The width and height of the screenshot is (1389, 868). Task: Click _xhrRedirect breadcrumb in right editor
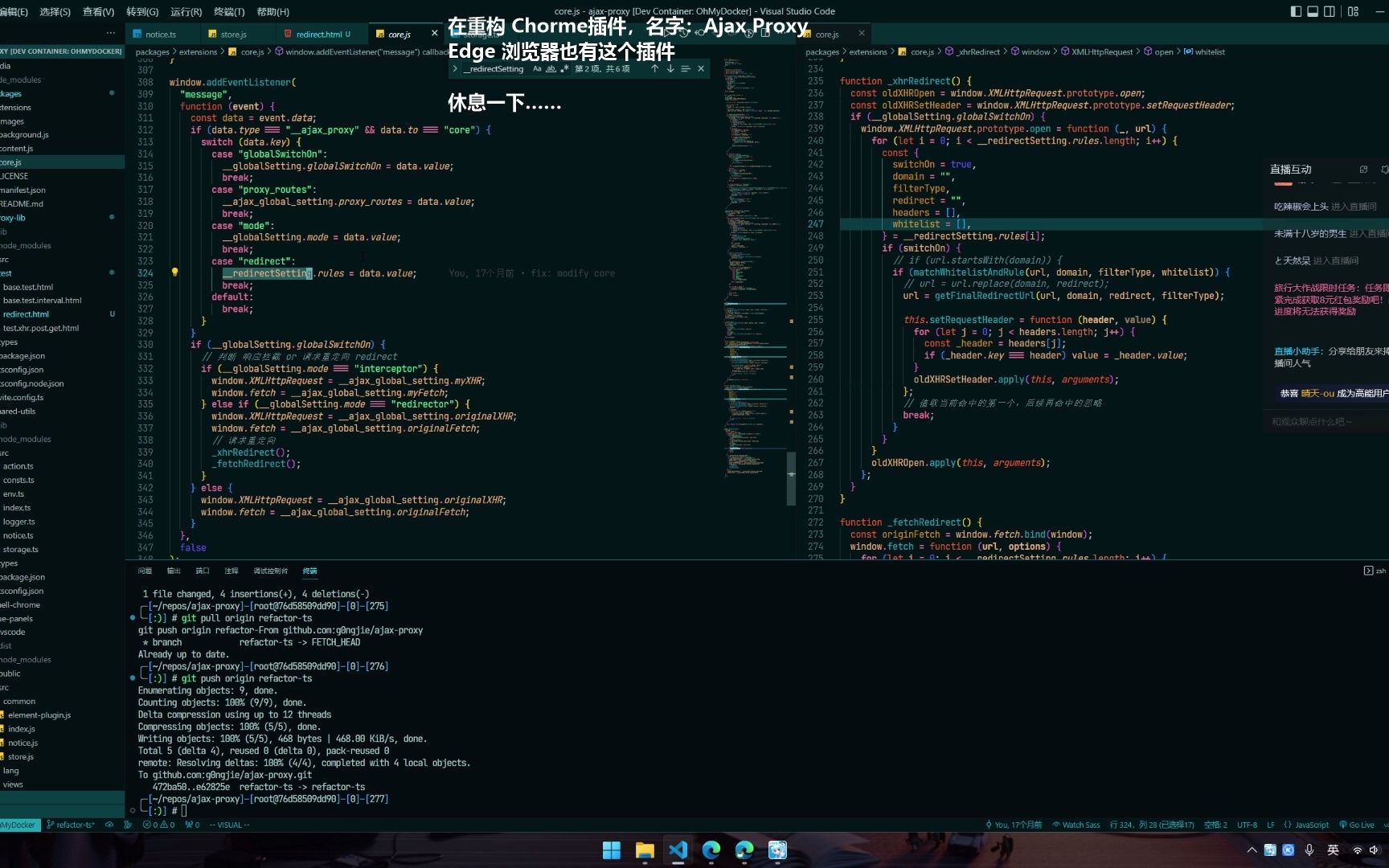(978, 51)
